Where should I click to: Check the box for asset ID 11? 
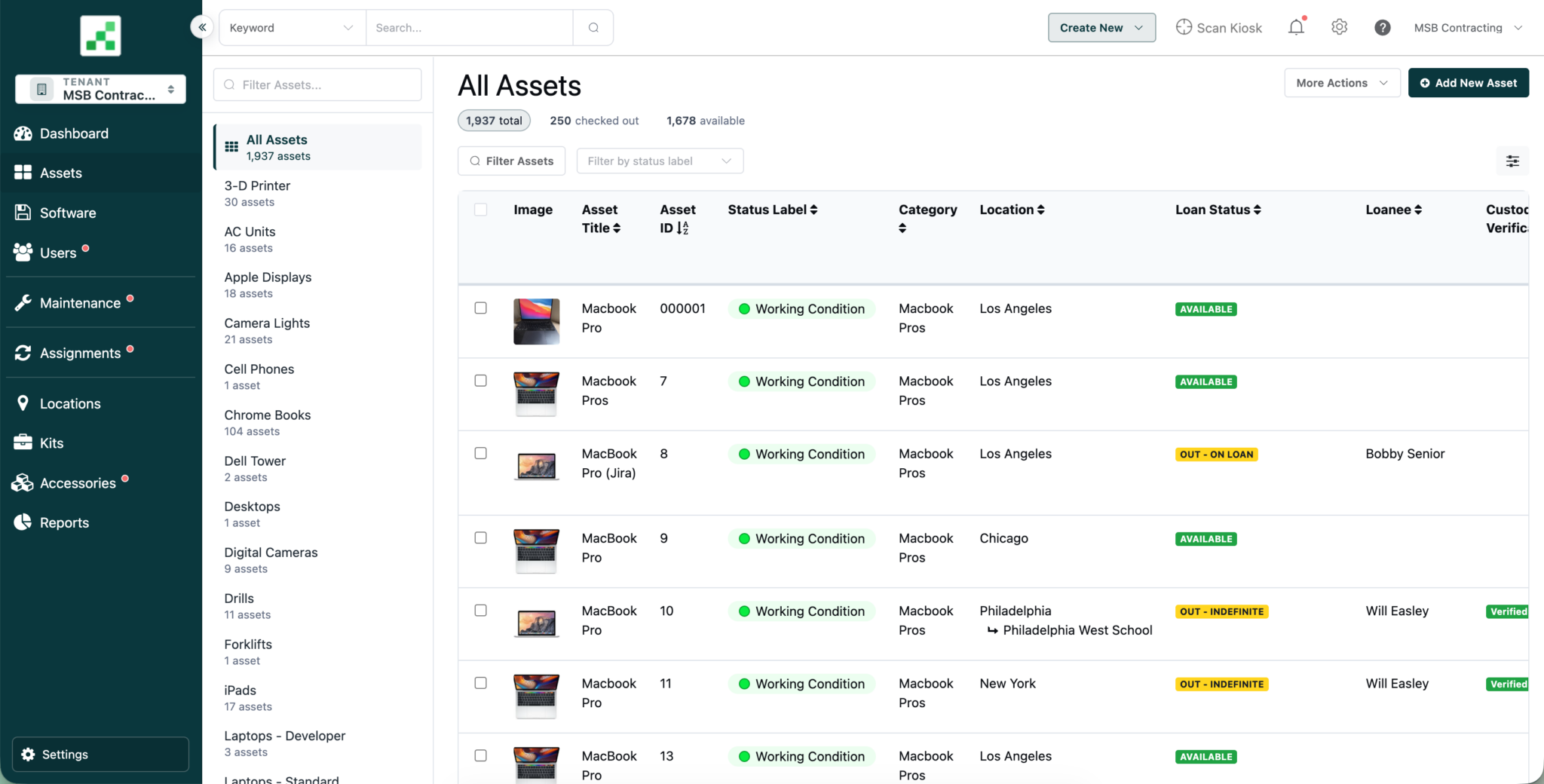click(x=480, y=683)
